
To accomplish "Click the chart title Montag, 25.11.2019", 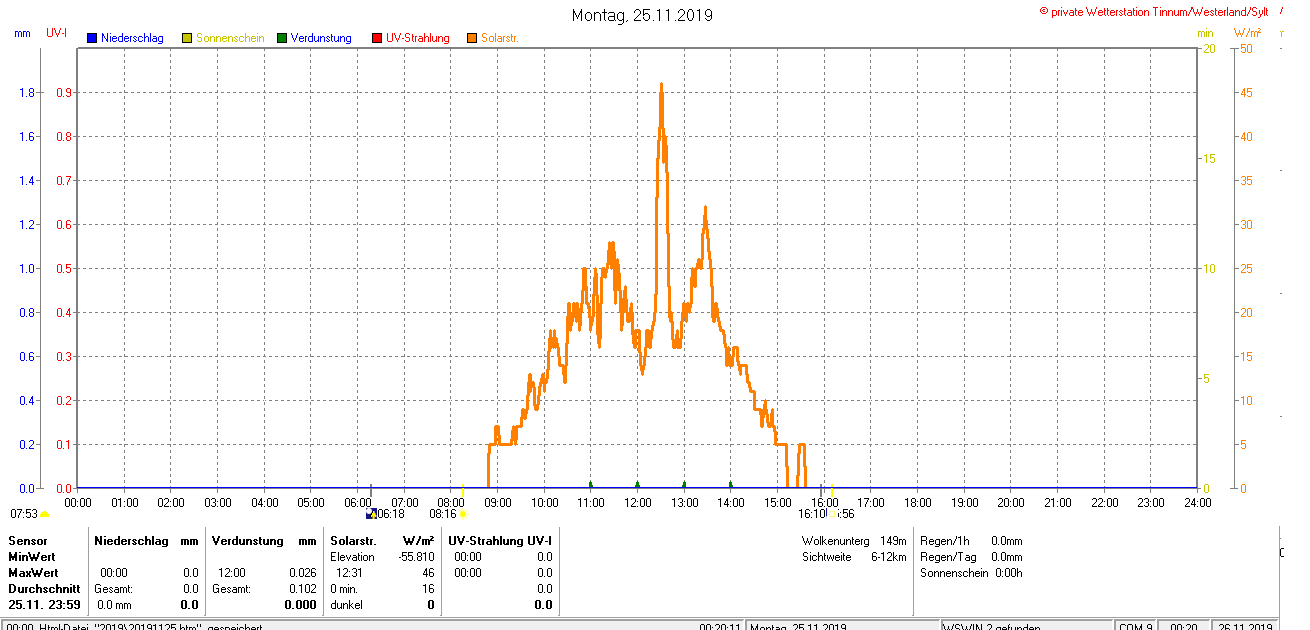I will click(x=642, y=15).
